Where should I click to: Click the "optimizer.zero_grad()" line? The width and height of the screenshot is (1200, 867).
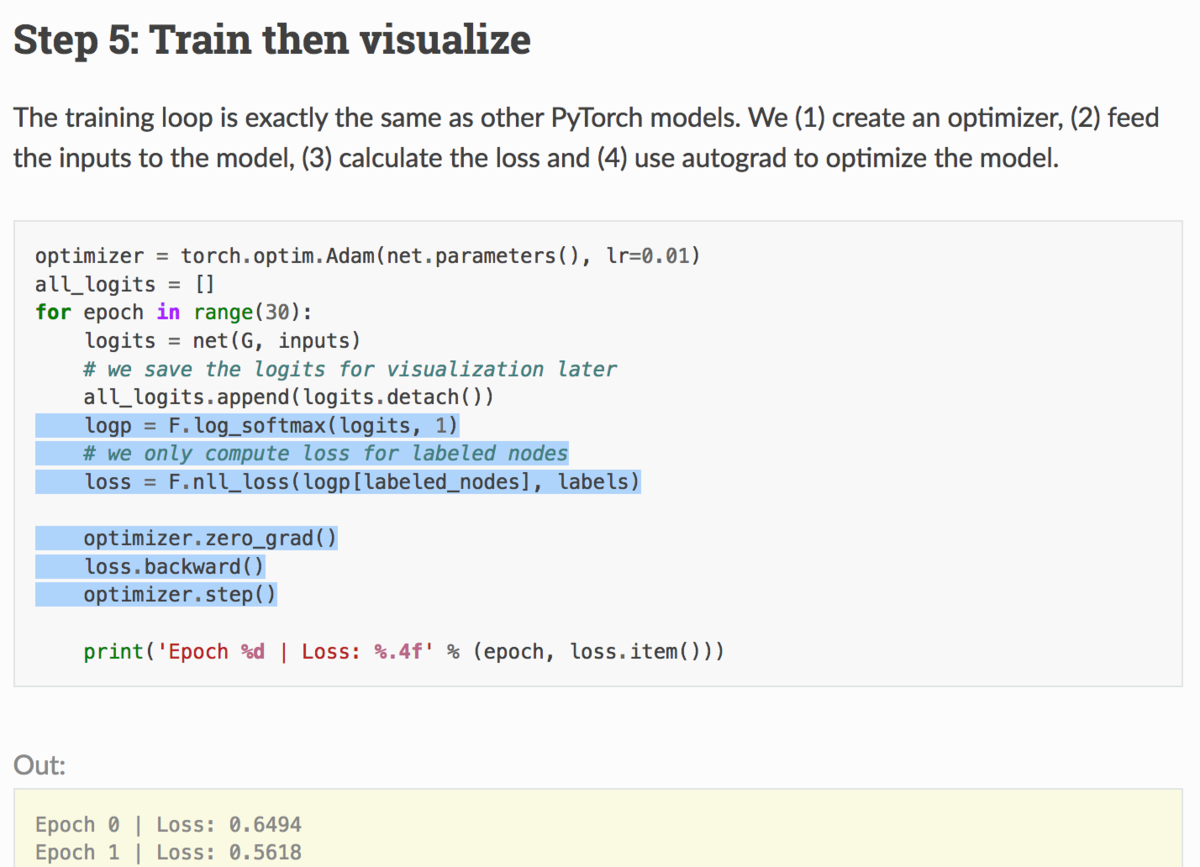pyautogui.click(x=210, y=539)
